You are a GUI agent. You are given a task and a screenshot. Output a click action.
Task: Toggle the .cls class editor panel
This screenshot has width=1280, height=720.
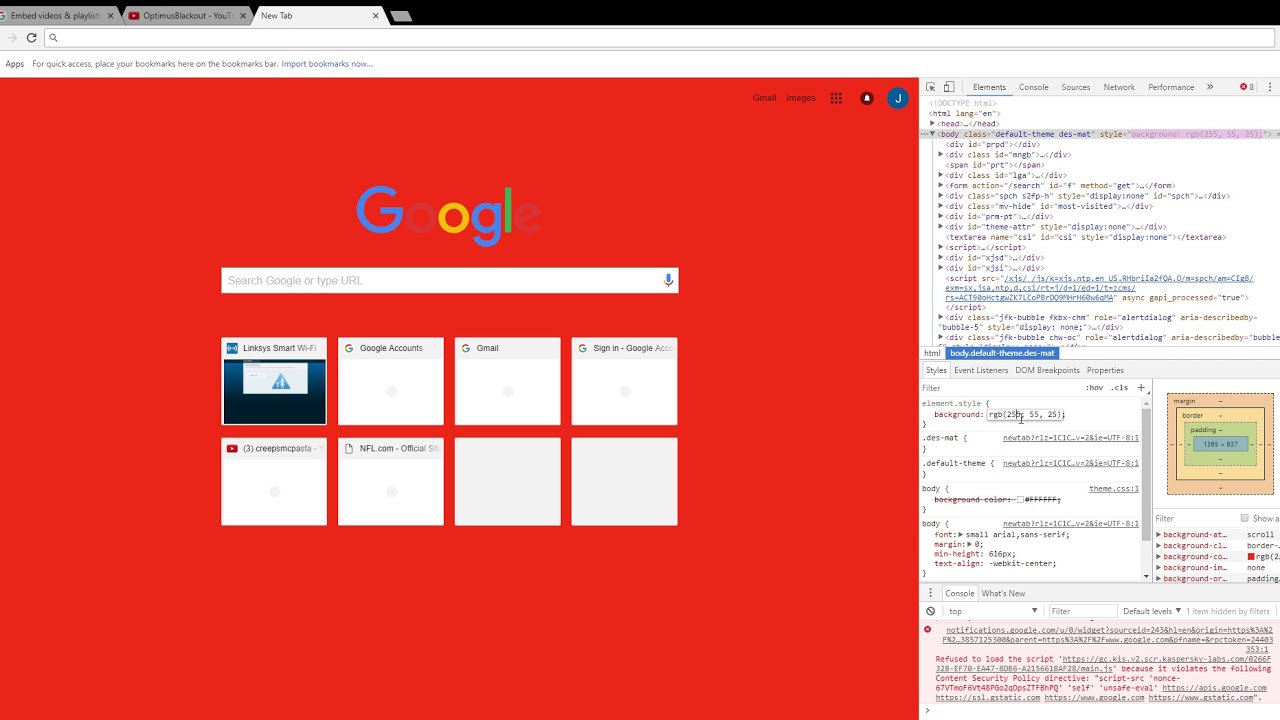tap(1119, 388)
